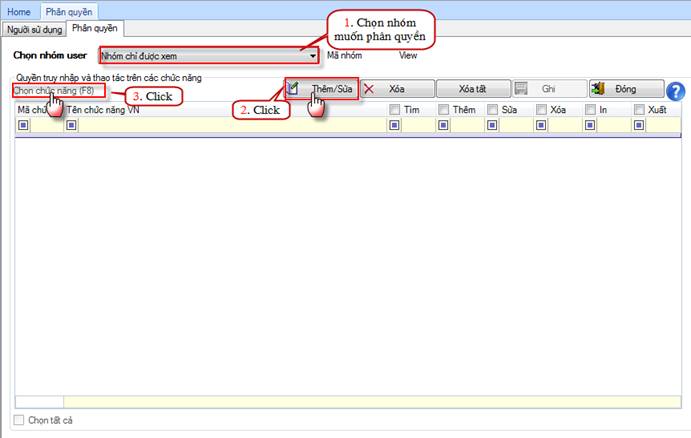Select the Phân quyền sub-tab
The width and height of the screenshot is (691, 438).
tap(95, 28)
